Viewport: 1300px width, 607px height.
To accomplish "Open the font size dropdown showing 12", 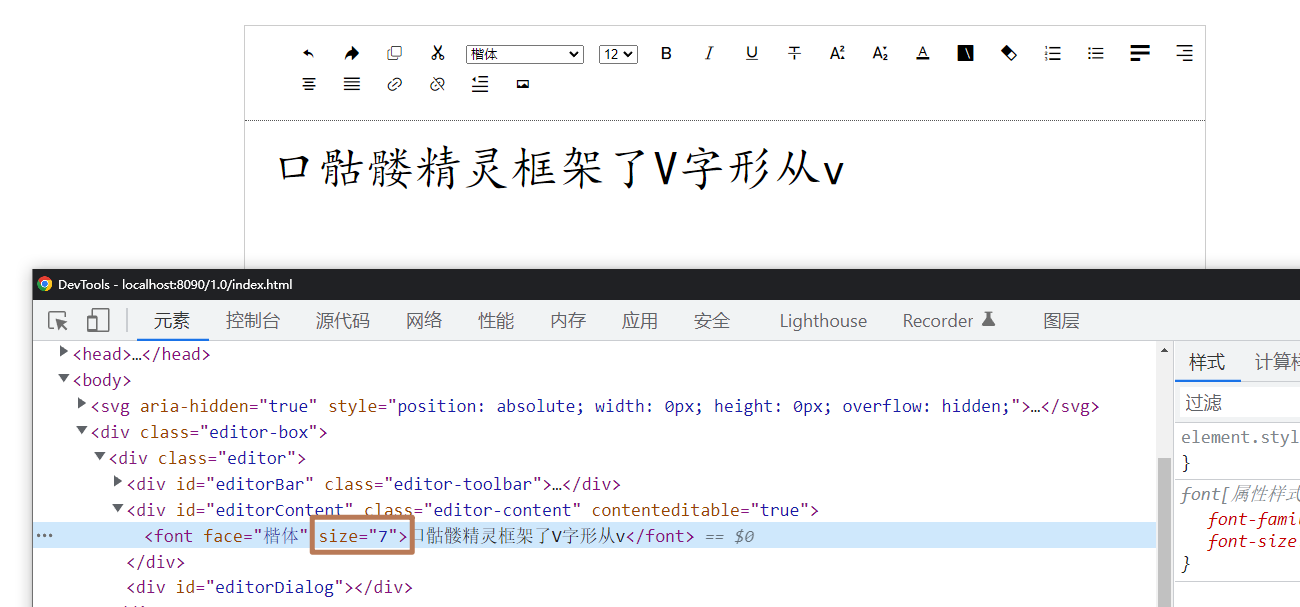I will [618, 54].
